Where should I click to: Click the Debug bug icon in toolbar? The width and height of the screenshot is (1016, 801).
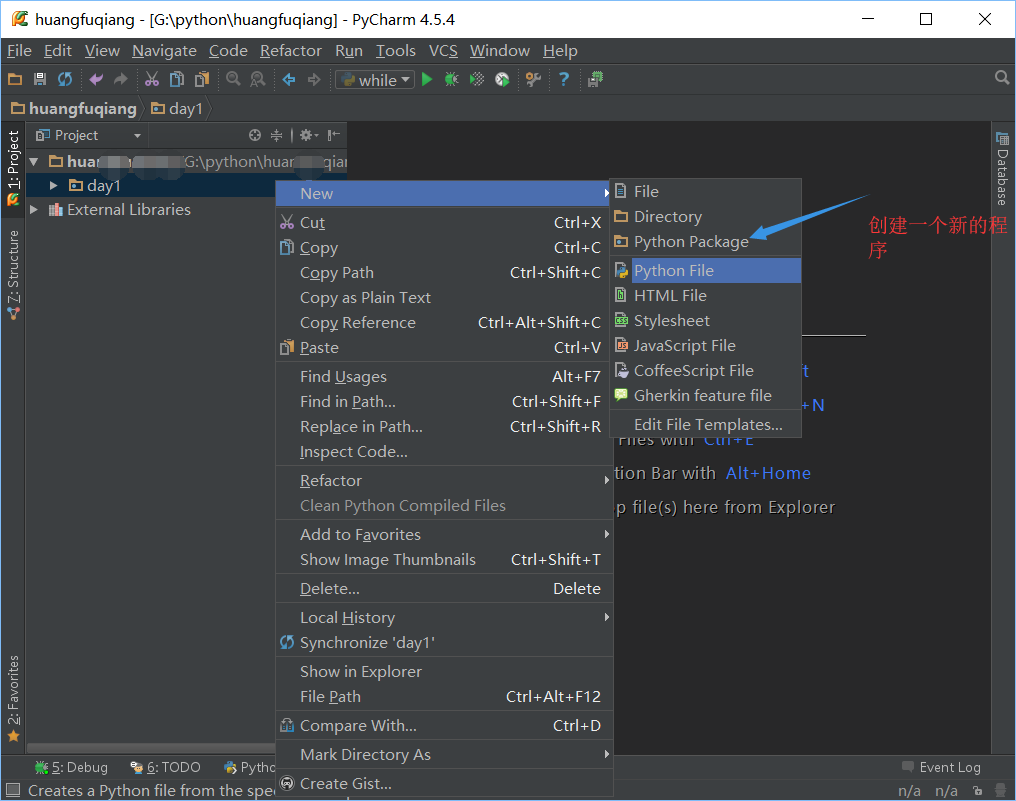(452, 80)
